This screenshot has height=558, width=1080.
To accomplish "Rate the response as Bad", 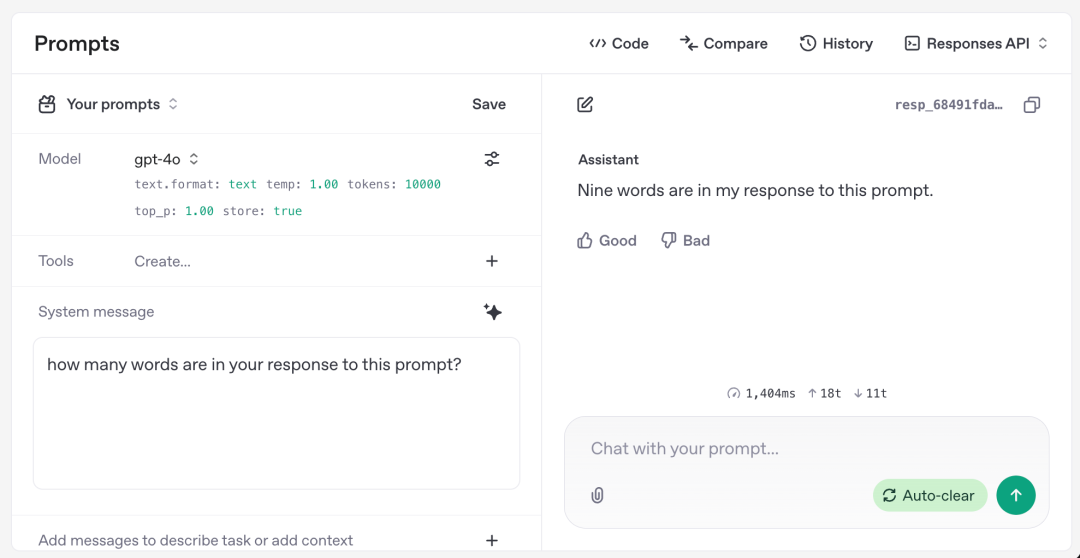I will point(685,240).
